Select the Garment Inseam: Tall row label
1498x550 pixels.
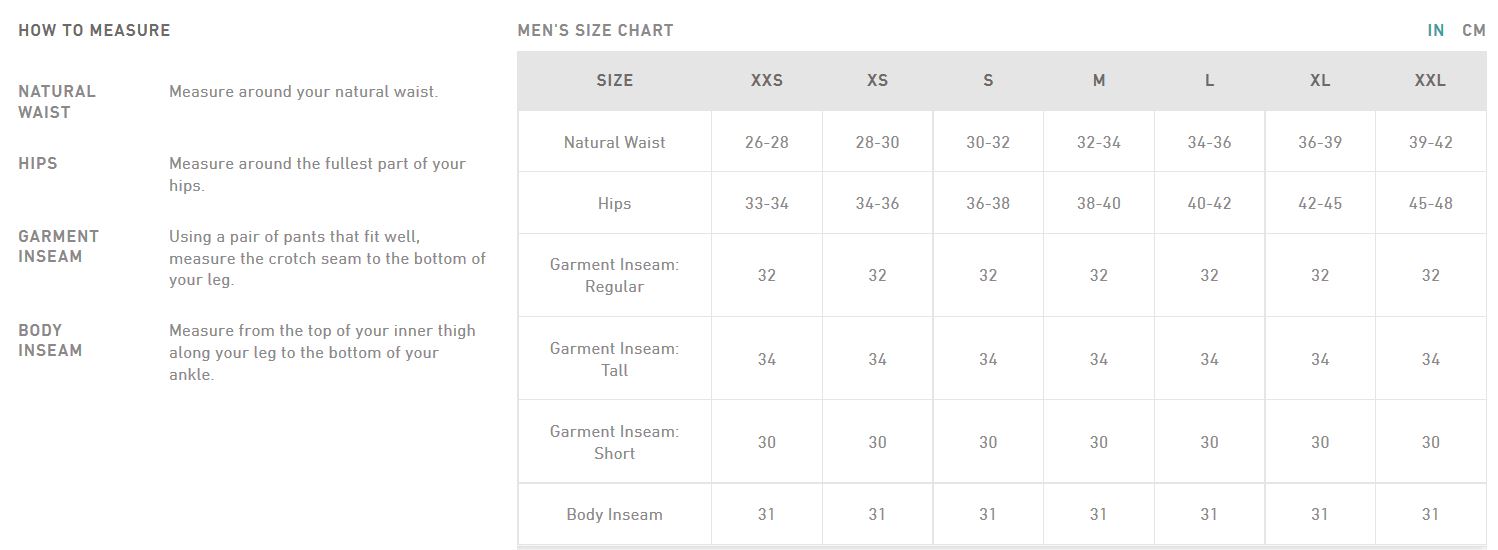coord(614,359)
